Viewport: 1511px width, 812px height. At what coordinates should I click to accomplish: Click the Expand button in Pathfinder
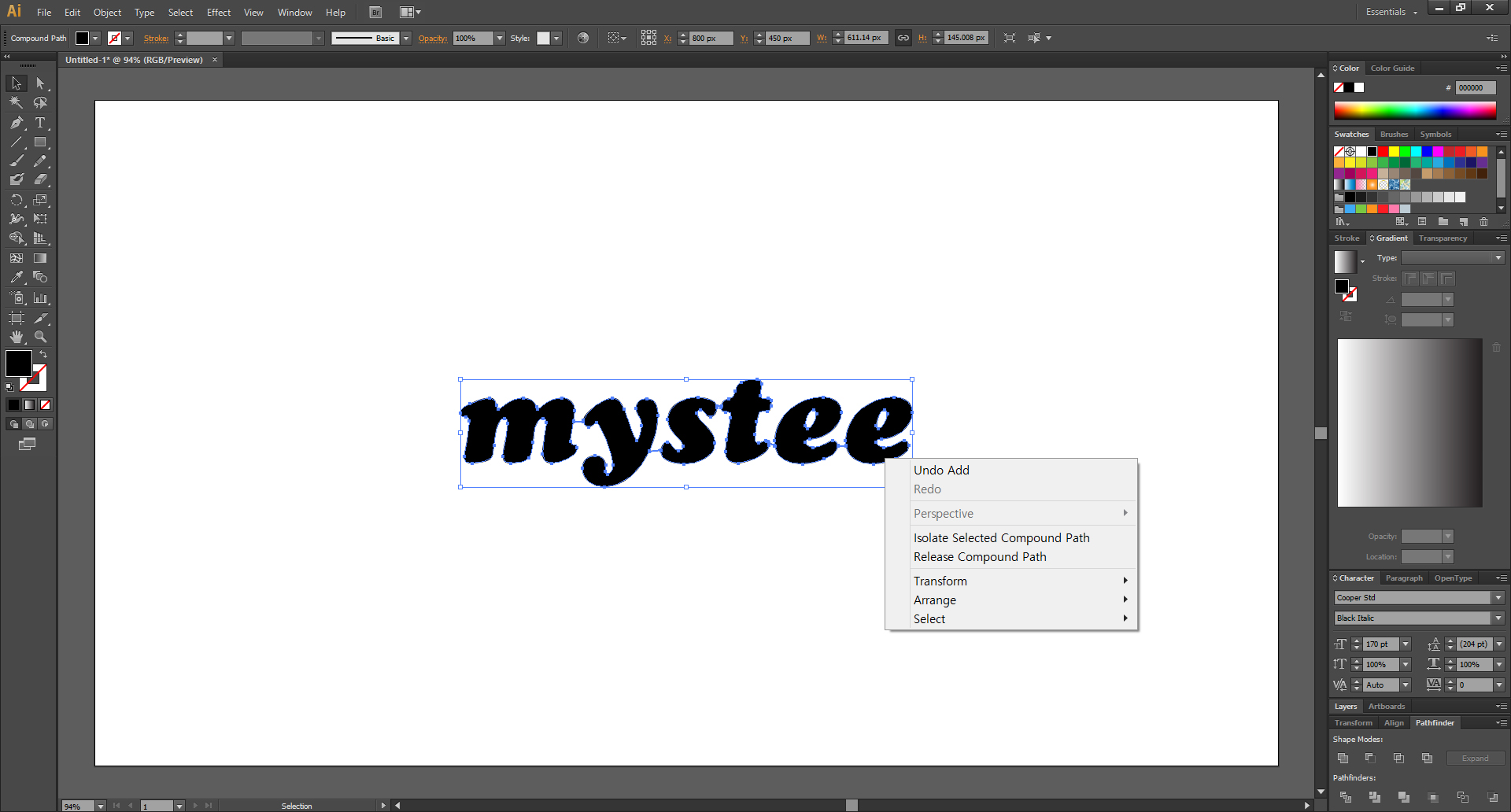tap(1475, 758)
